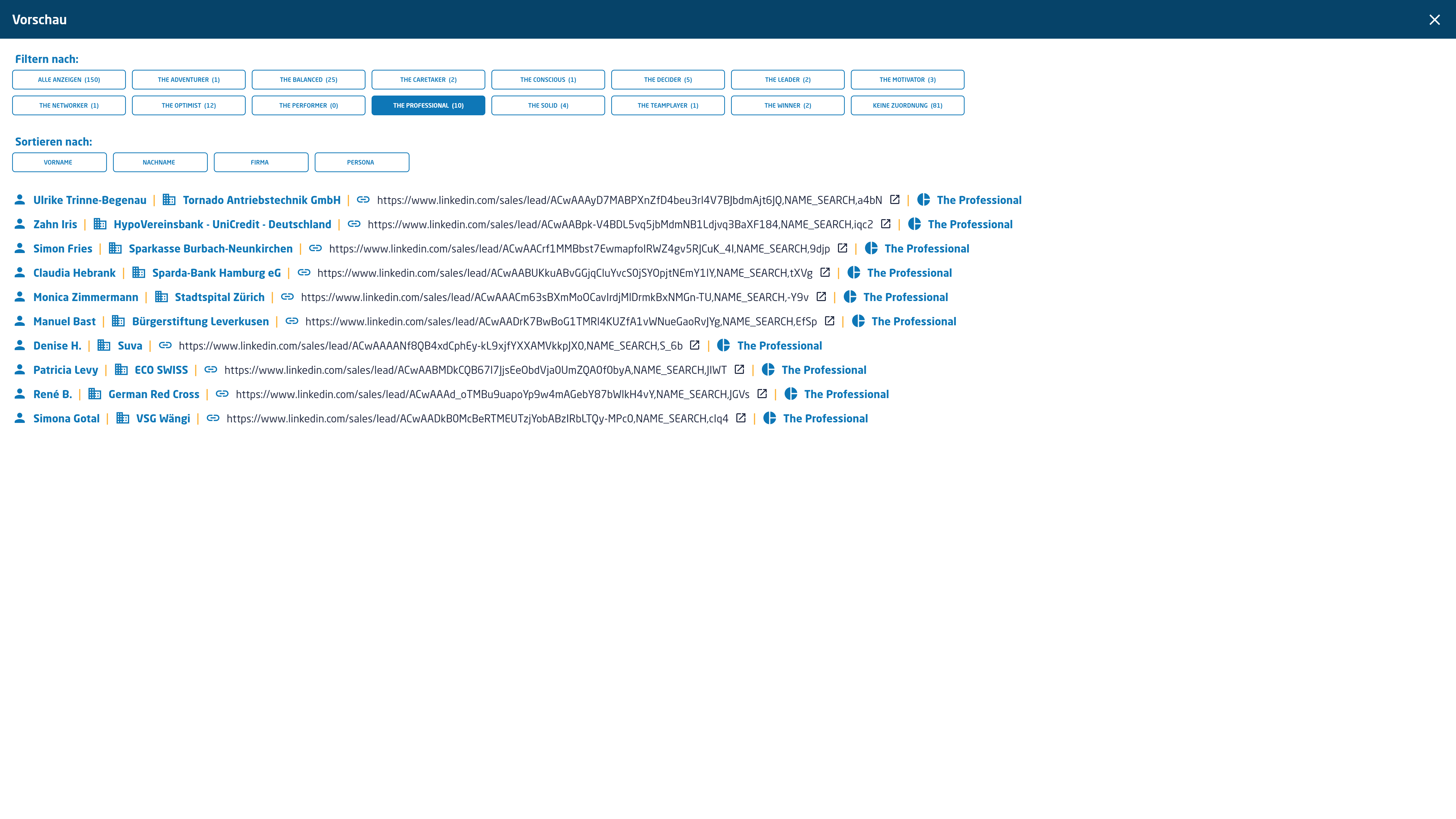Image resolution: width=1456 pixels, height=819 pixels.
Task: Select THE PROFESSIONAL (10) filter button
Action: (x=428, y=105)
